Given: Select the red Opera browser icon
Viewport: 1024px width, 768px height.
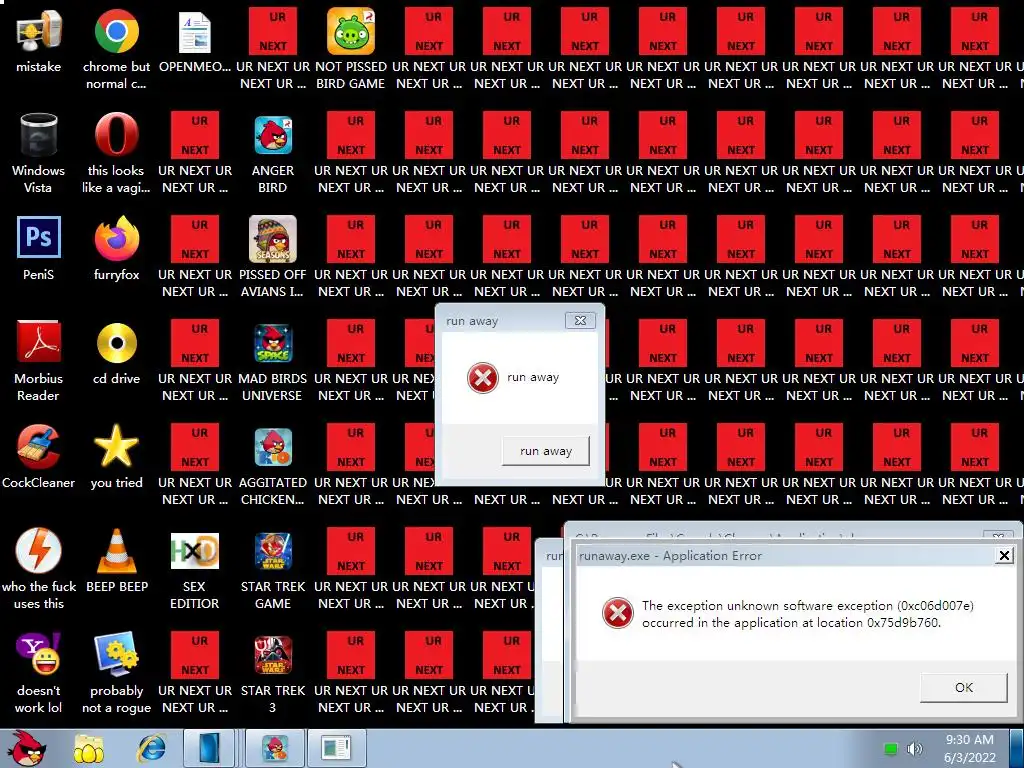Looking at the screenshot, I should [x=116, y=135].
